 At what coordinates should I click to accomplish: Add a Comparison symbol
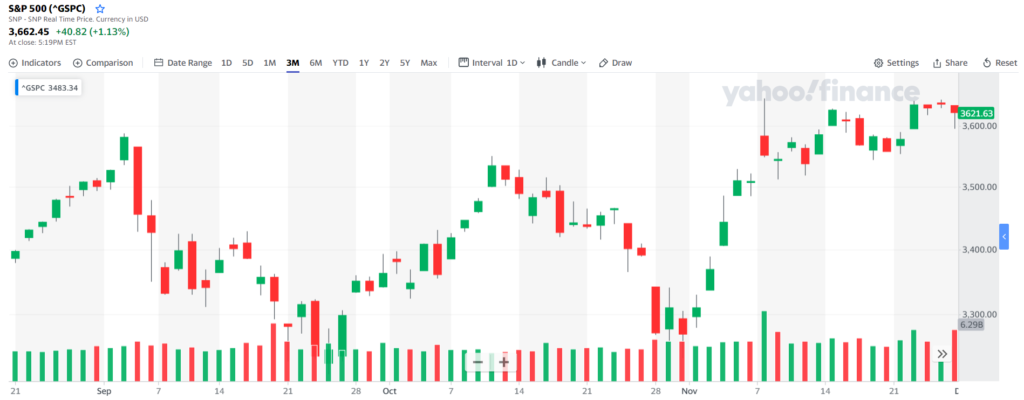tap(103, 63)
